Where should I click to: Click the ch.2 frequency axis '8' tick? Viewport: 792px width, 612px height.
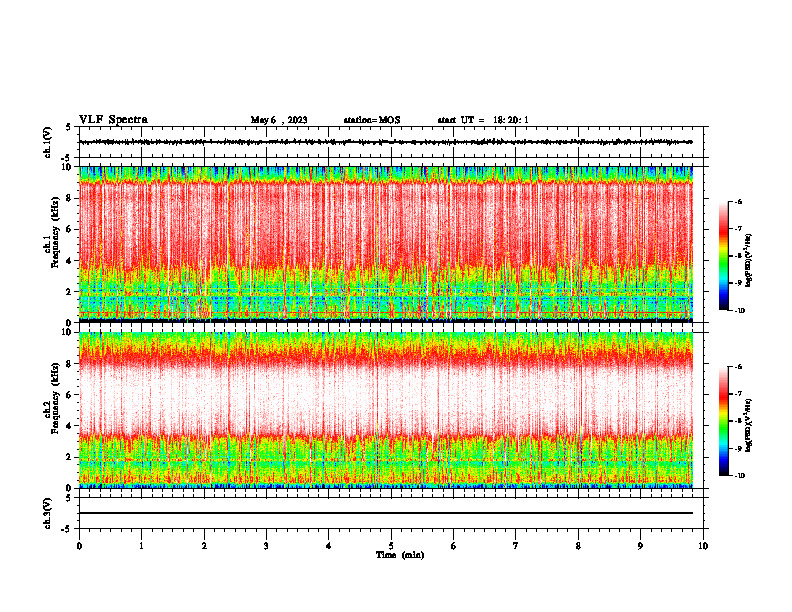69,364
